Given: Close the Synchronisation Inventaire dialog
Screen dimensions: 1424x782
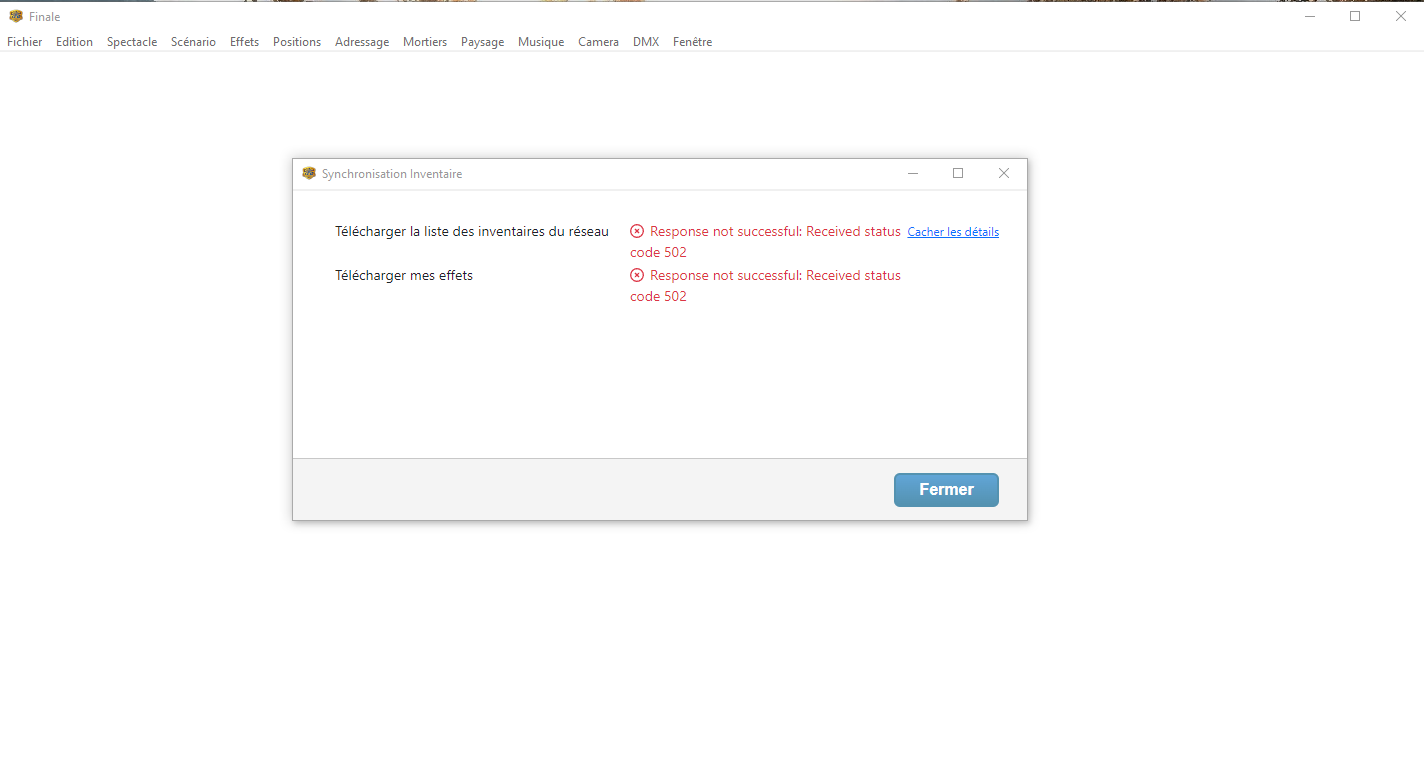Looking at the screenshot, I should (x=1004, y=173).
